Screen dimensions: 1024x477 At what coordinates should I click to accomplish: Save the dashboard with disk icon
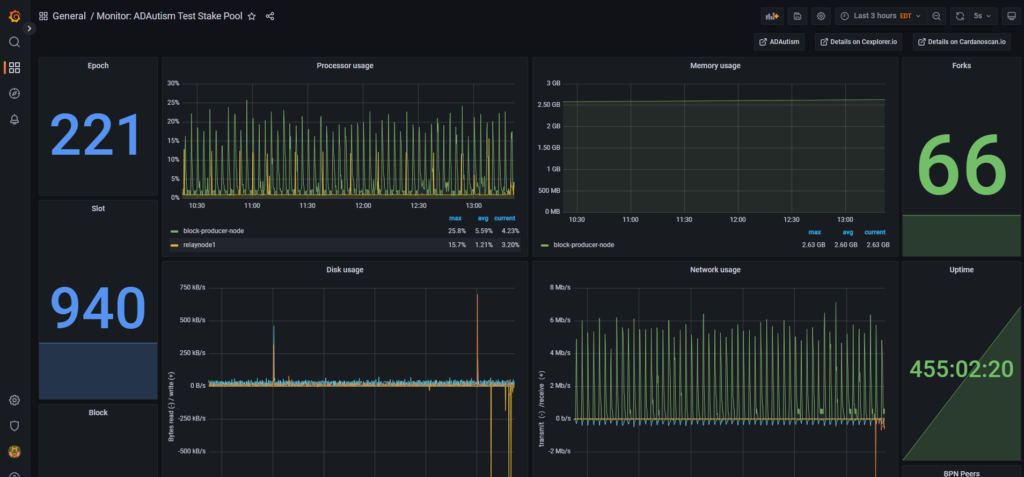click(797, 16)
